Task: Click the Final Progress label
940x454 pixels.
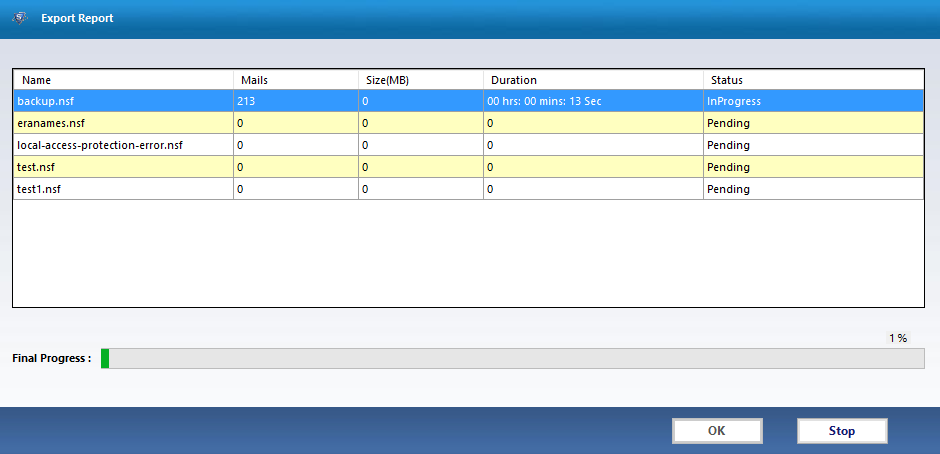Action: tap(52, 359)
